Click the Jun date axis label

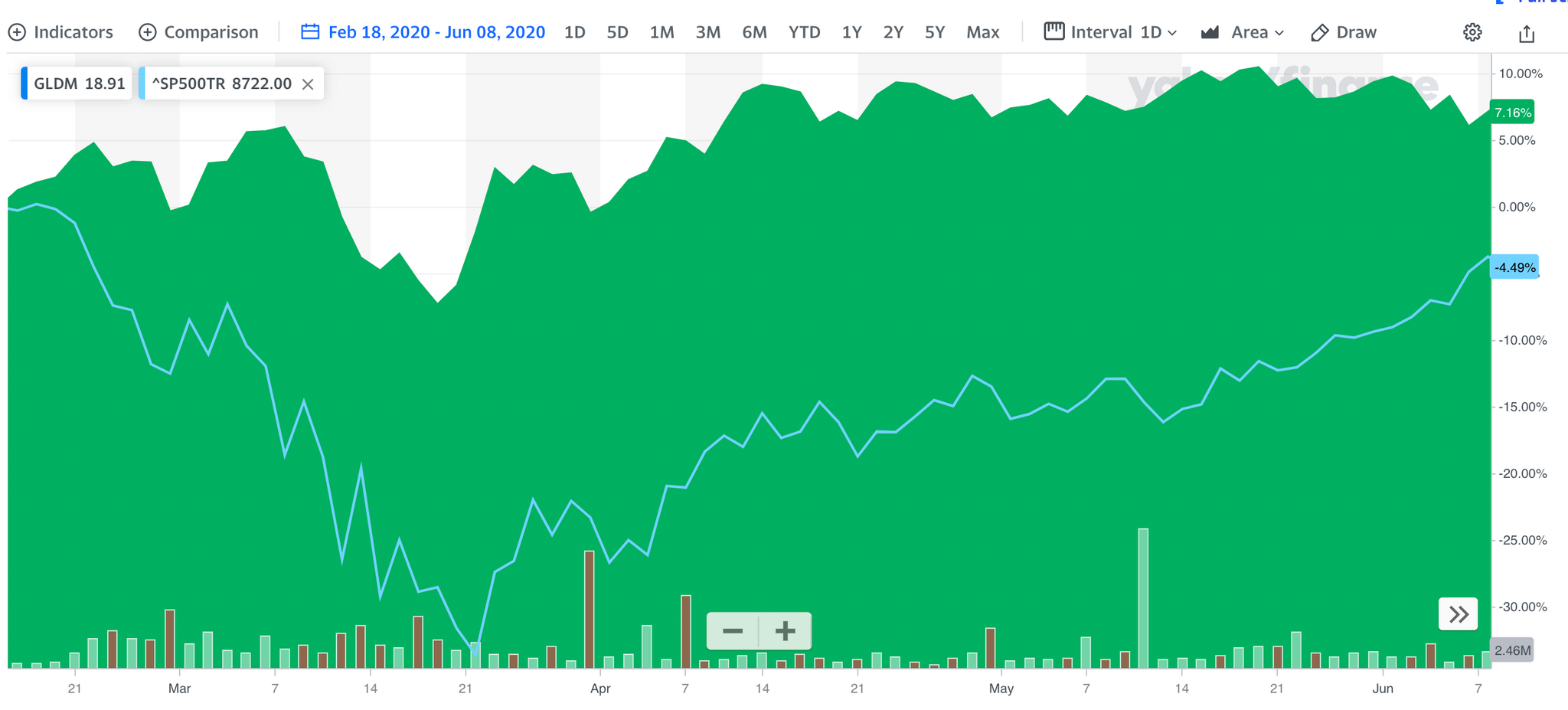(1383, 689)
